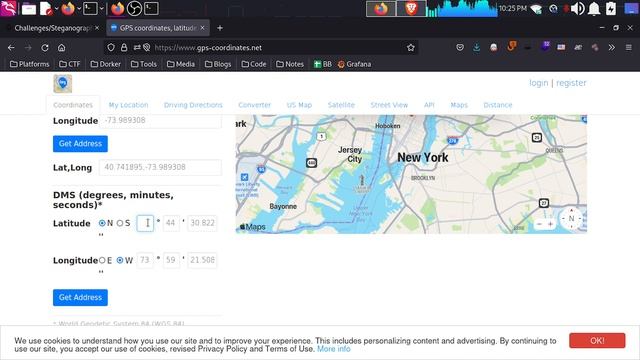Open the power manager battery icon
The width and height of the screenshot is (640, 360).
pos(611,9)
